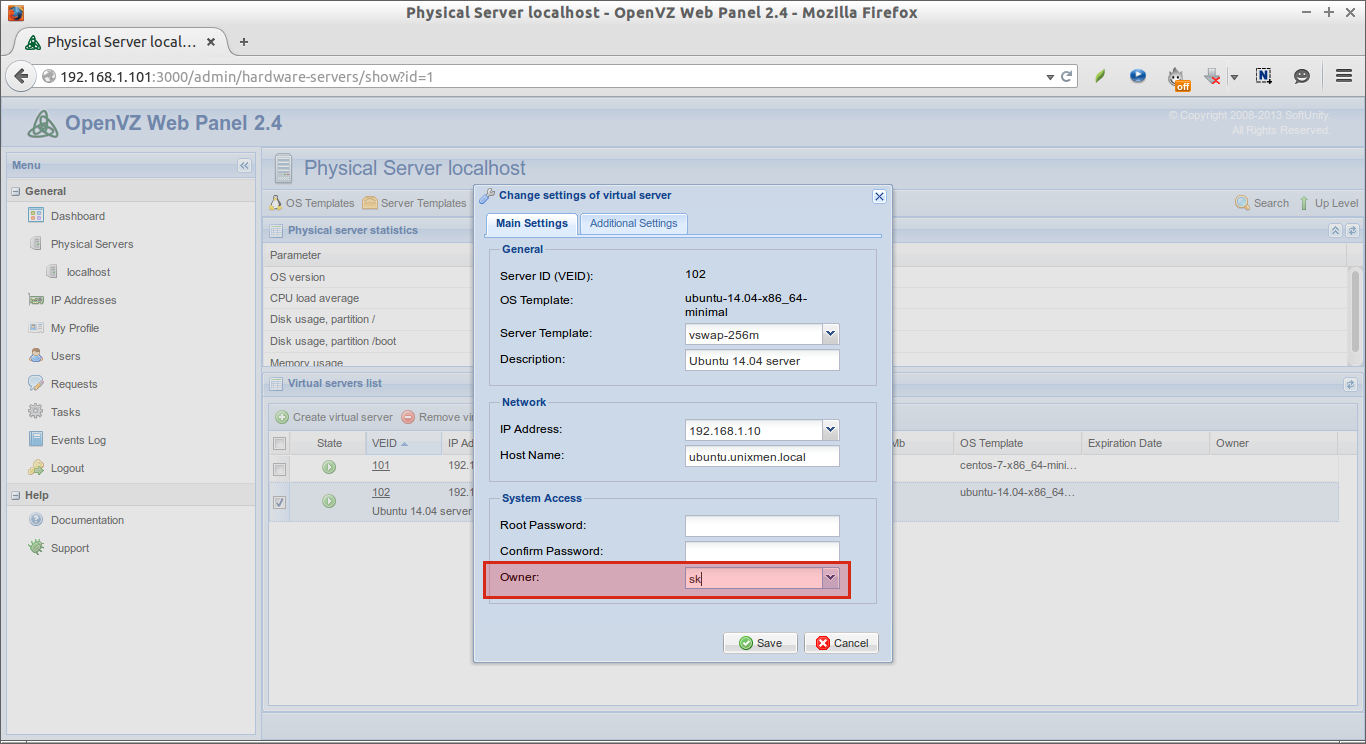Click the Requests speech bubble icon

[36, 384]
